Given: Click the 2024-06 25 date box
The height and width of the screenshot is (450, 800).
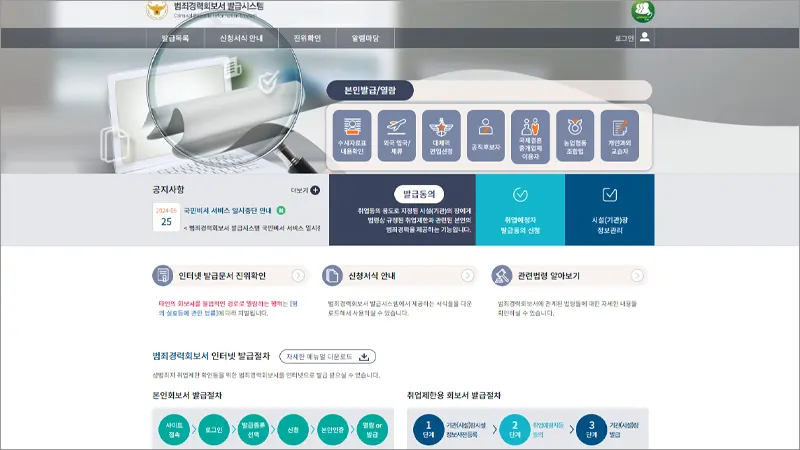Looking at the screenshot, I should (166, 217).
